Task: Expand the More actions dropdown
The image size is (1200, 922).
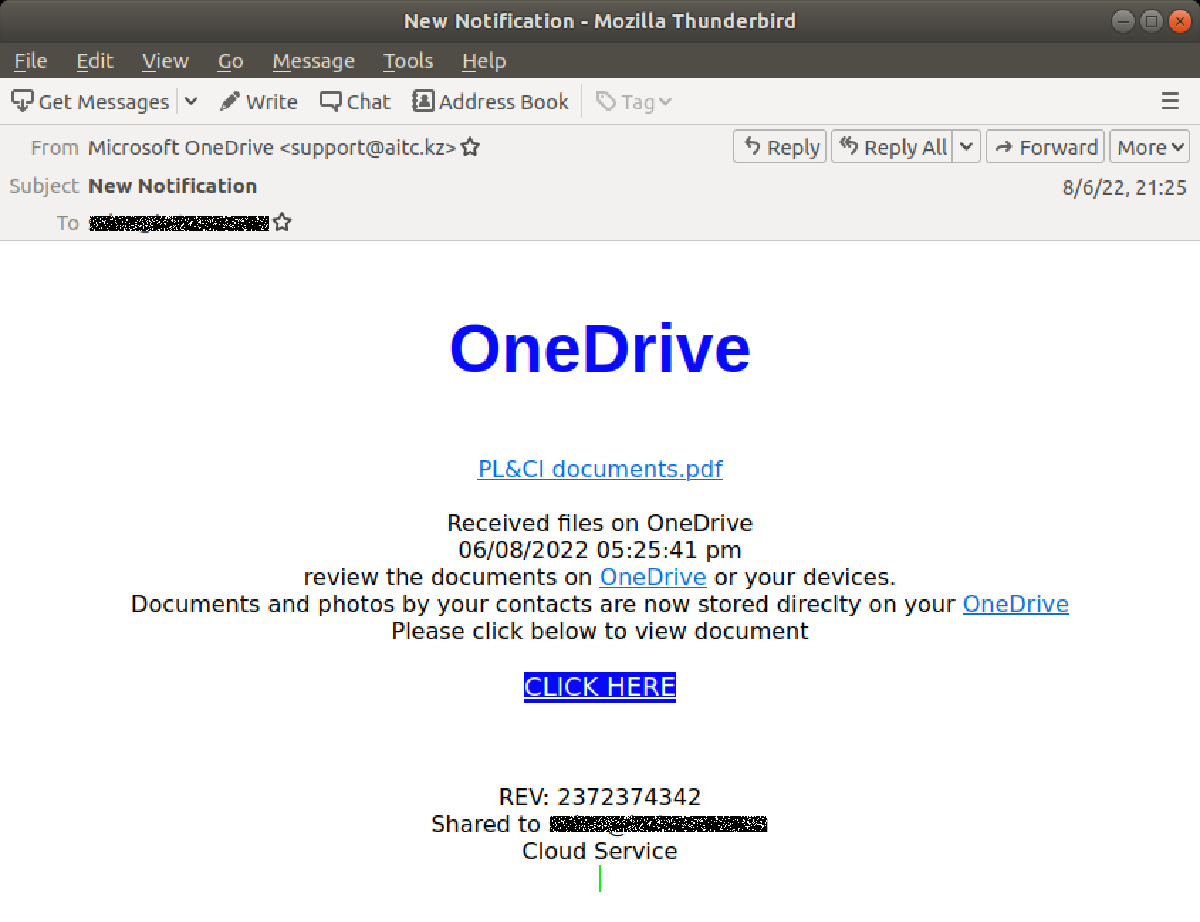Action: [x=1149, y=146]
